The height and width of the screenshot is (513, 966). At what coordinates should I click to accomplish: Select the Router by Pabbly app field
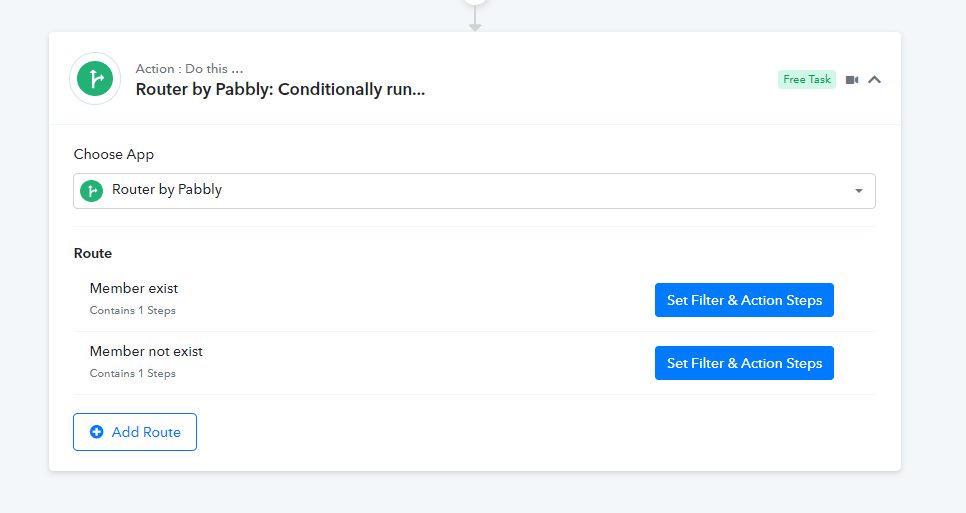(474, 191)
